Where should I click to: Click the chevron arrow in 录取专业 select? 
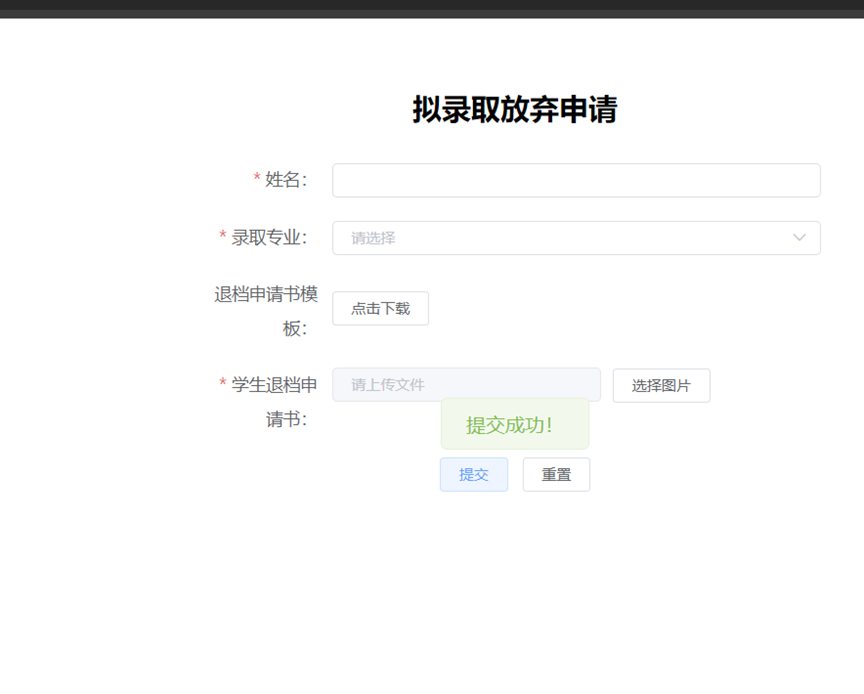tap(799, 238)
